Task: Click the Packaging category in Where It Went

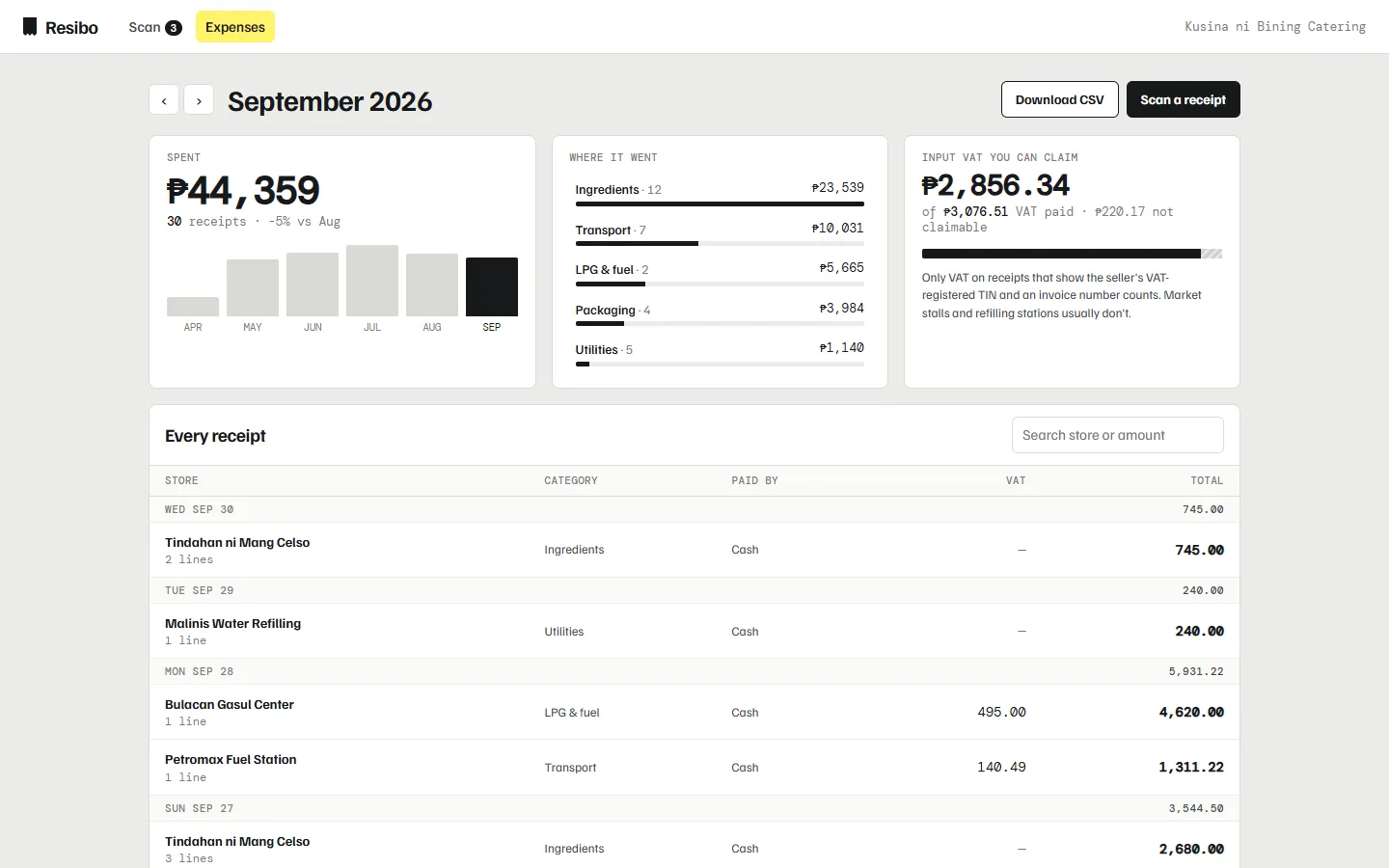Action: click(720, 313)
